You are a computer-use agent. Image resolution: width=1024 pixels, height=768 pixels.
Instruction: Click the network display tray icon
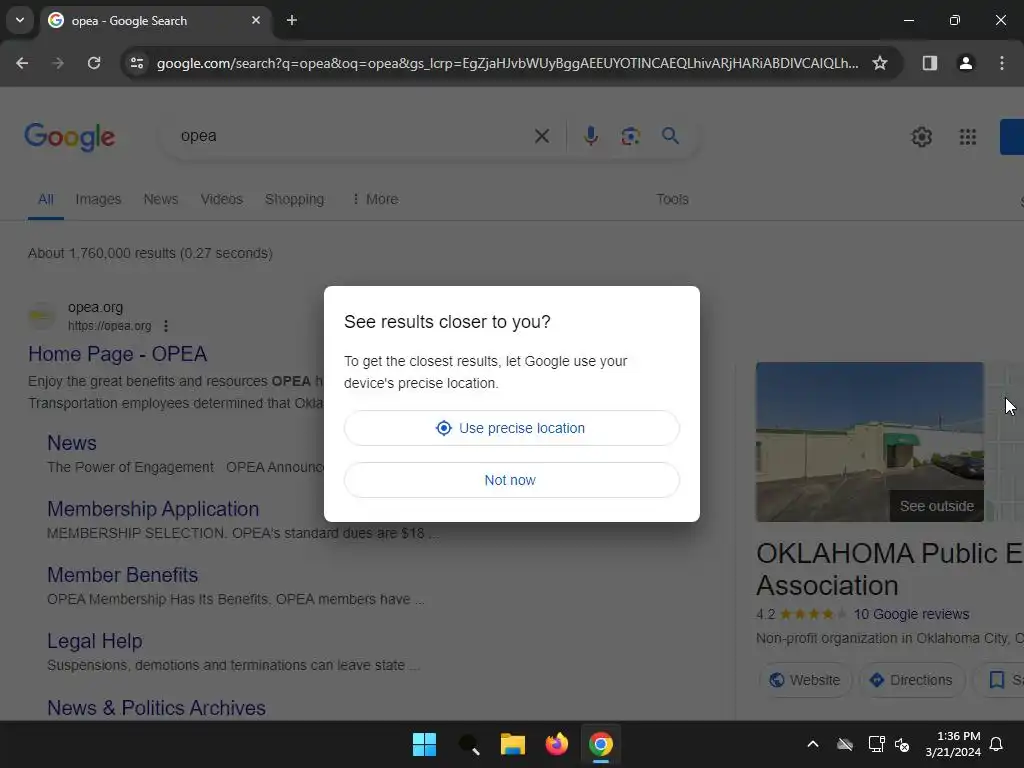[876, 744]
